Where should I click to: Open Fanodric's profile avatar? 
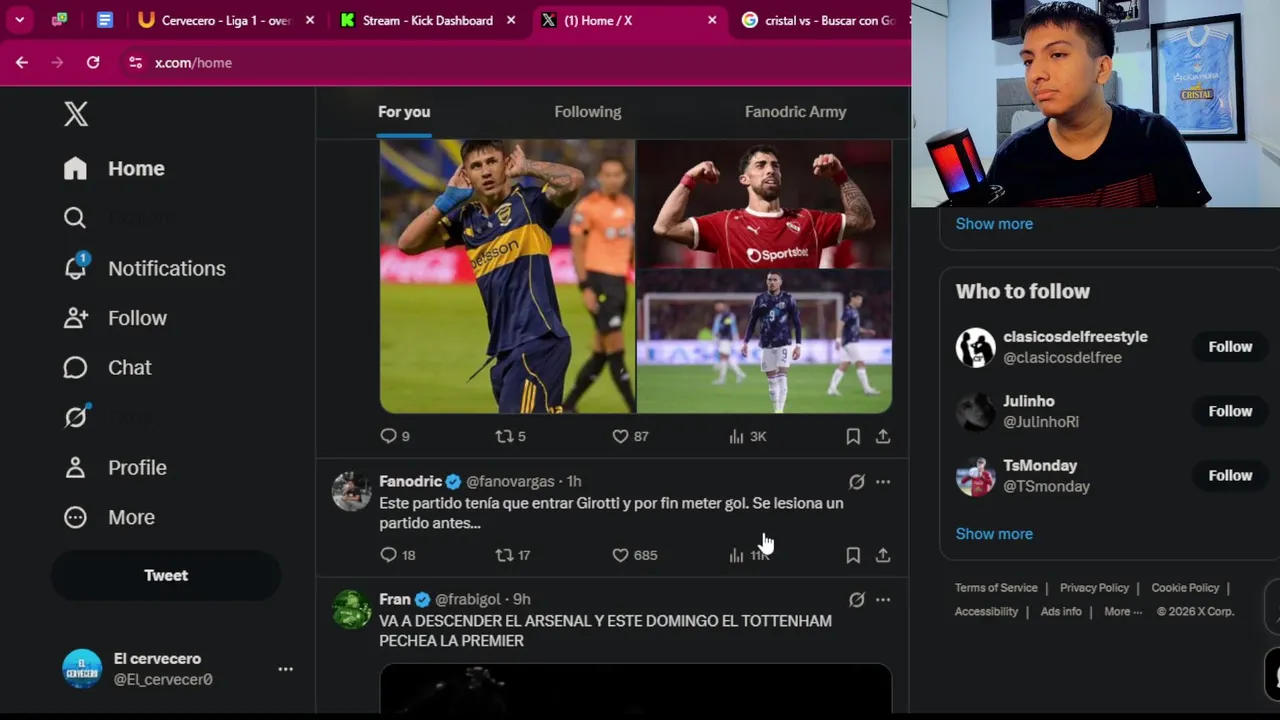[x=351, y=492]
